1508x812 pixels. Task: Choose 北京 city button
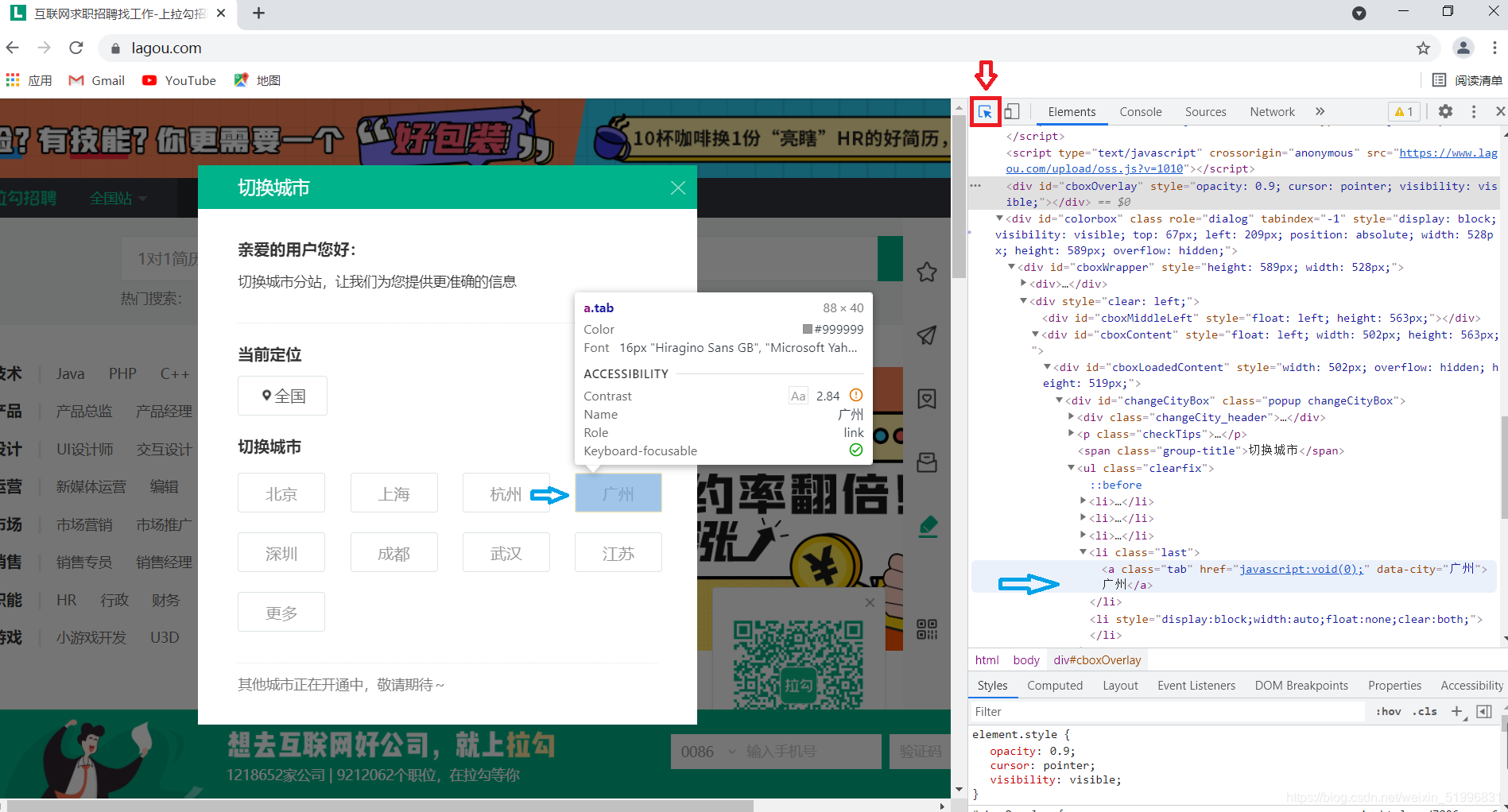pyautogui.click(x=281, y=493)
